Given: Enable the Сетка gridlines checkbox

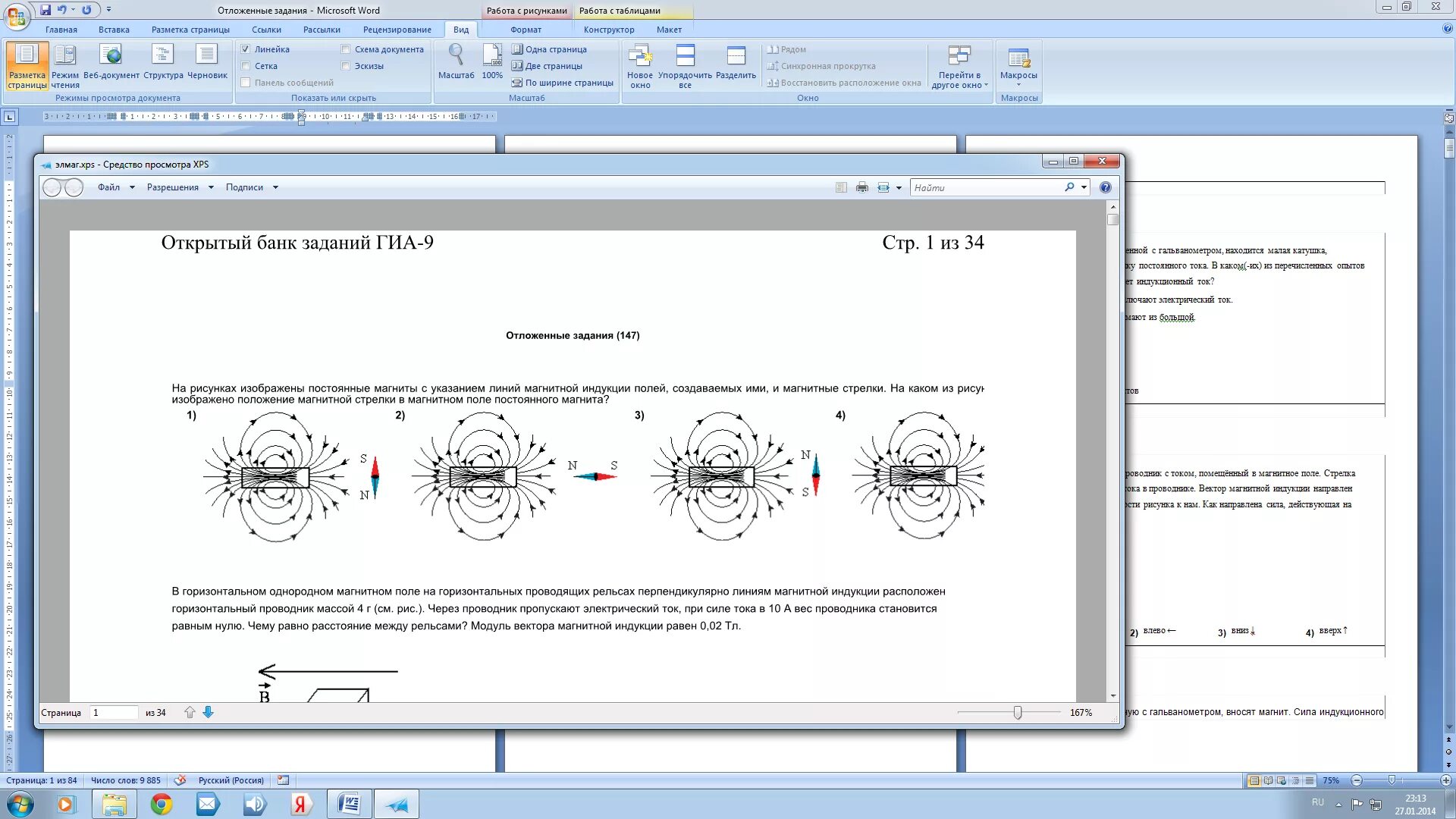Looking at the screenshot, I should (246, 66).
